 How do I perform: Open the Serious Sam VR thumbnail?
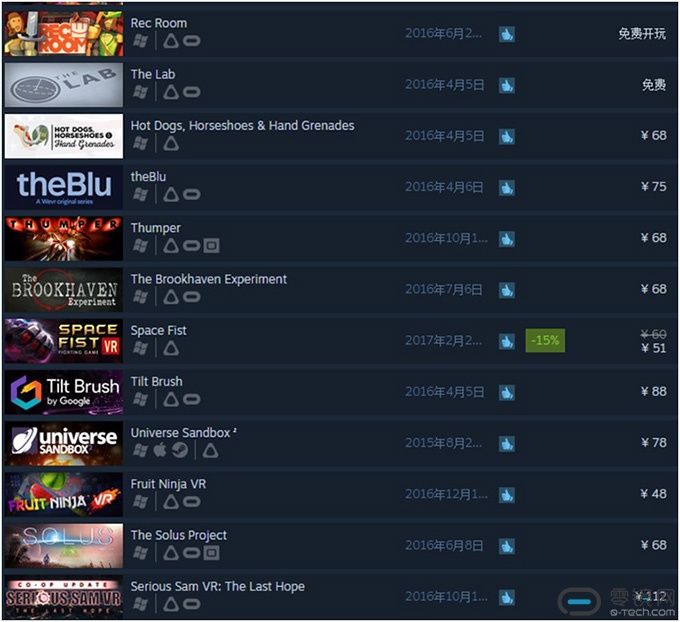point(64,597)
